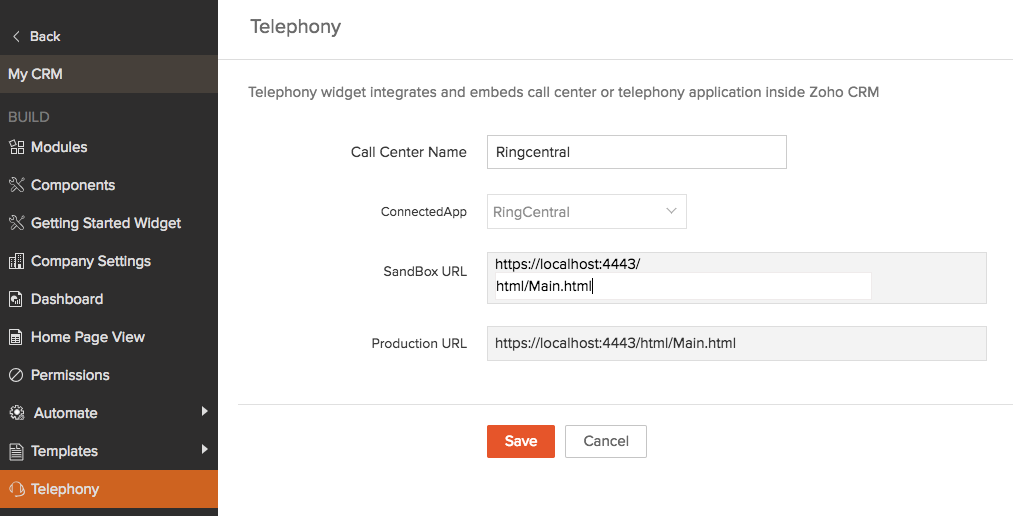Image resolution: width=1013 pixels, height=516 pixels.
Task: Click the Home Page View icon
Action: coord(16,337)
